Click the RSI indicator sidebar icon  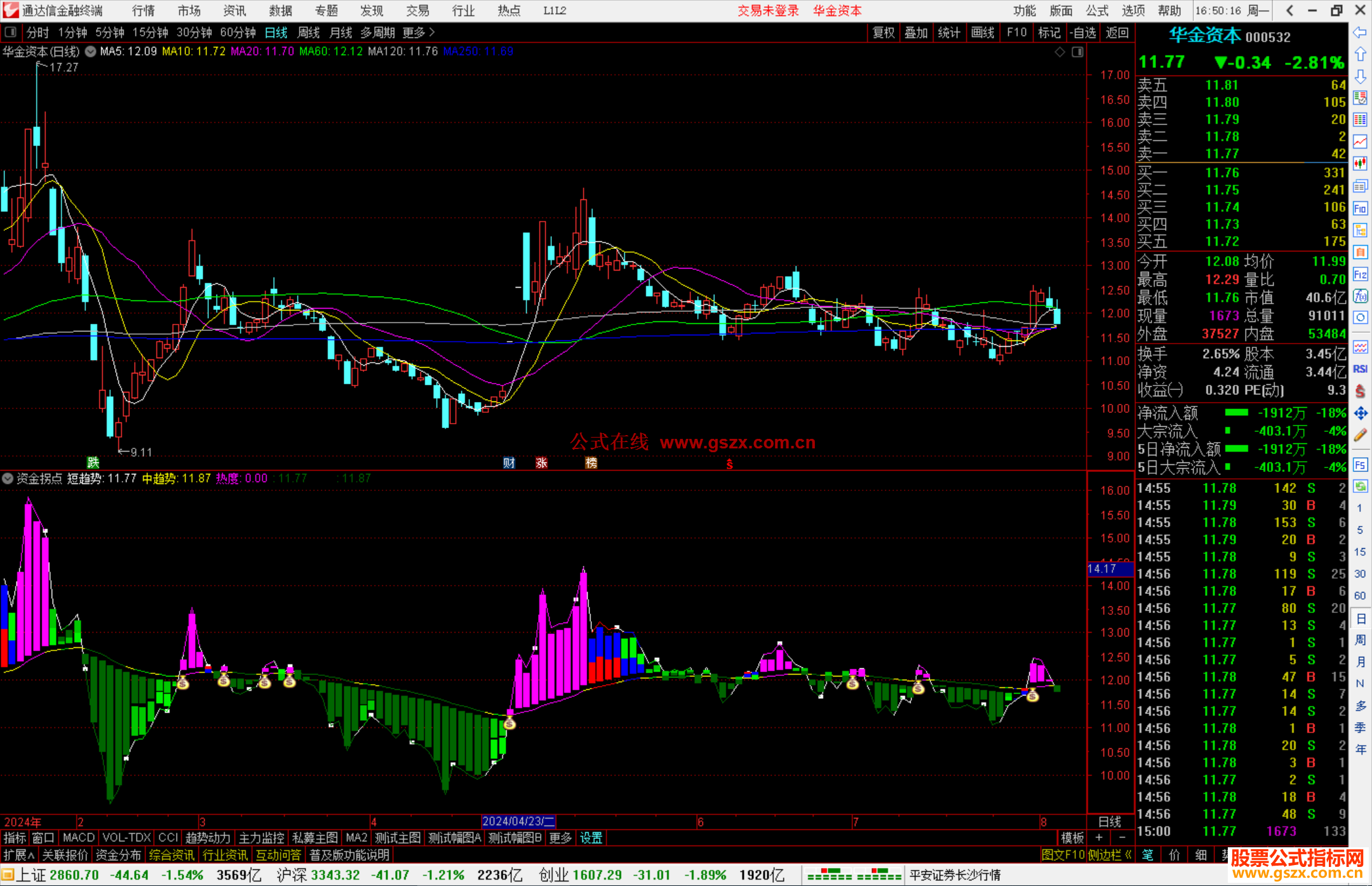(1360, 369)
